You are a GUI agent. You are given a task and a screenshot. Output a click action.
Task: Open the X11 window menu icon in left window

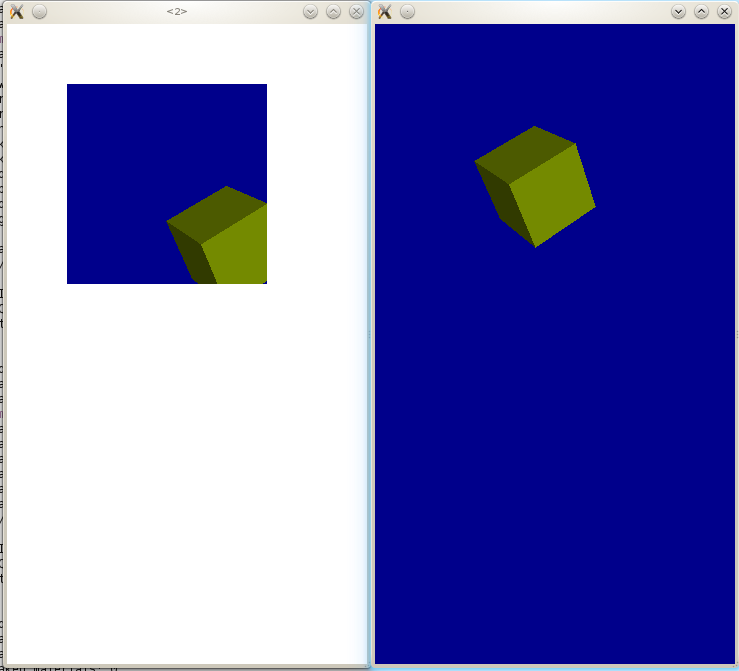tap(16, 12)
